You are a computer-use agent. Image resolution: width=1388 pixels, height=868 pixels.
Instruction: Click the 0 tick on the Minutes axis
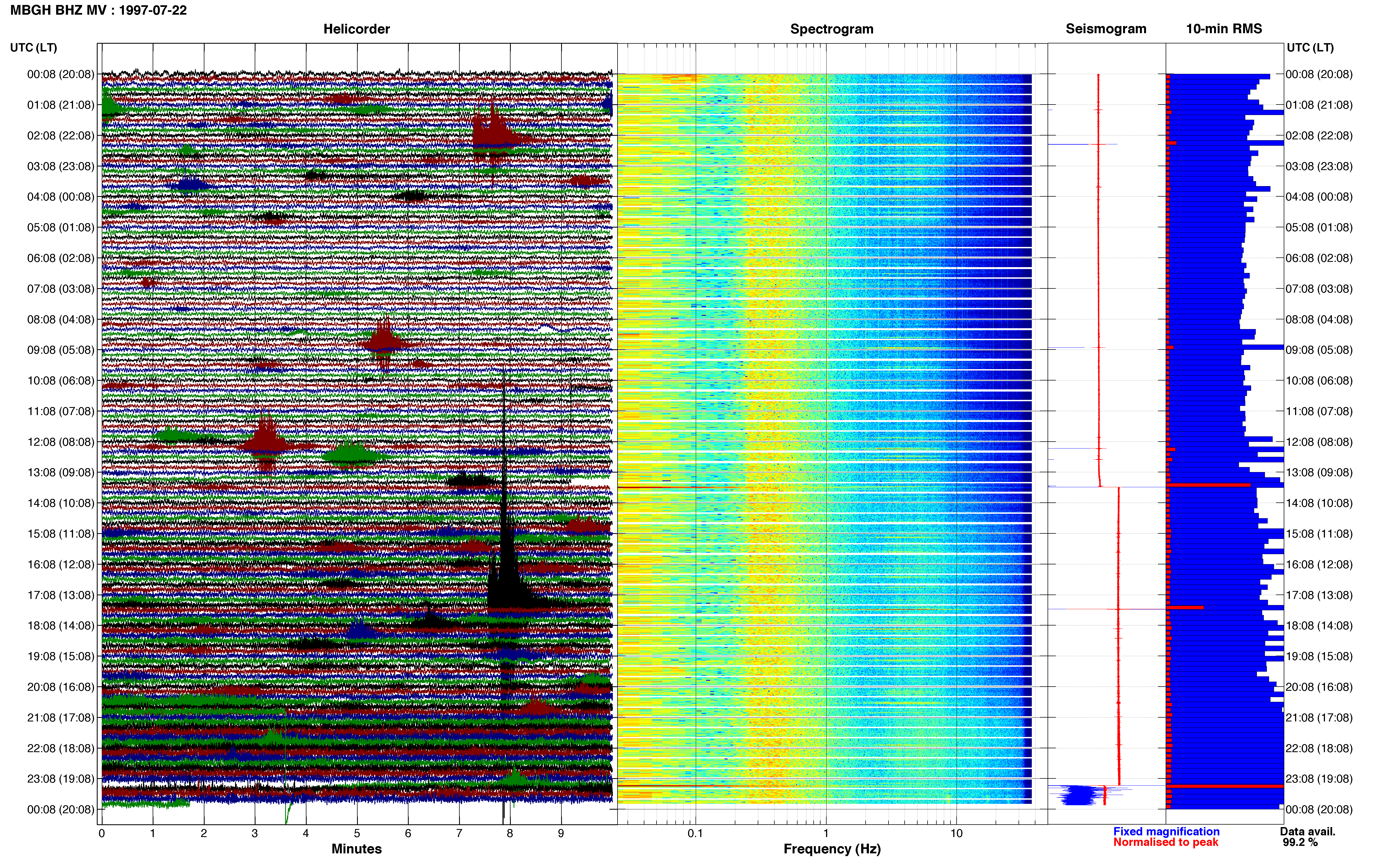pyautogui.click(x=101, y=833)
